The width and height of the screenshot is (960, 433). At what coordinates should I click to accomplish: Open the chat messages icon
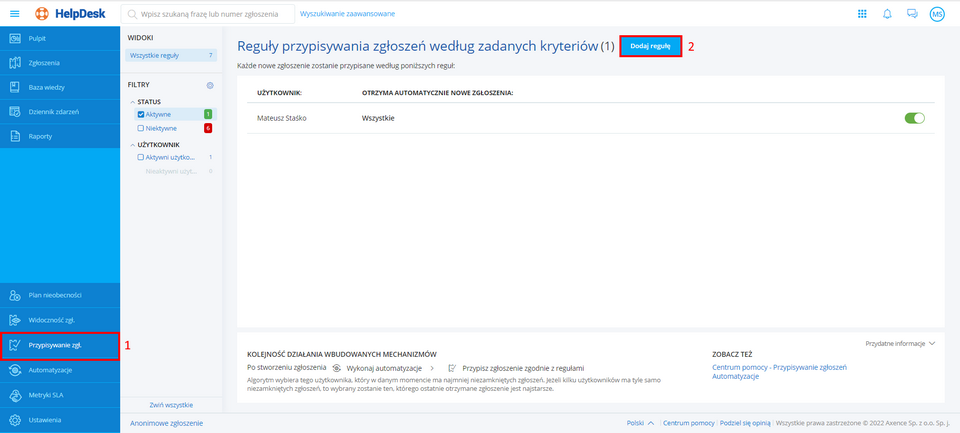tap(912, 14)
